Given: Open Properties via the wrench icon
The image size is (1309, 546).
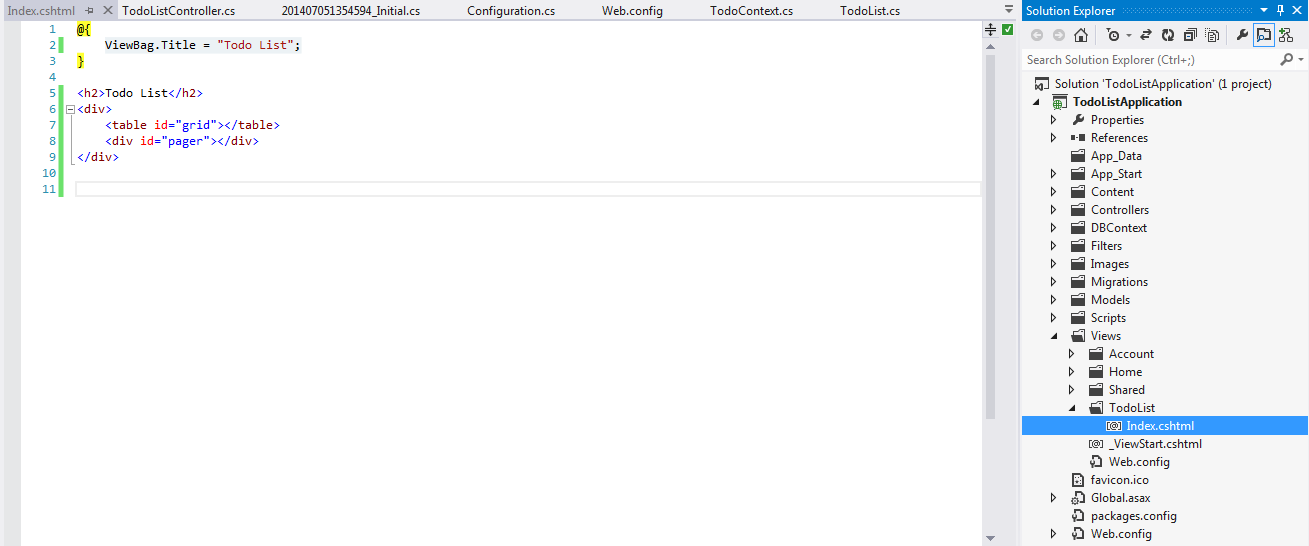Looking at the screenshot, I should (1242, 35).
